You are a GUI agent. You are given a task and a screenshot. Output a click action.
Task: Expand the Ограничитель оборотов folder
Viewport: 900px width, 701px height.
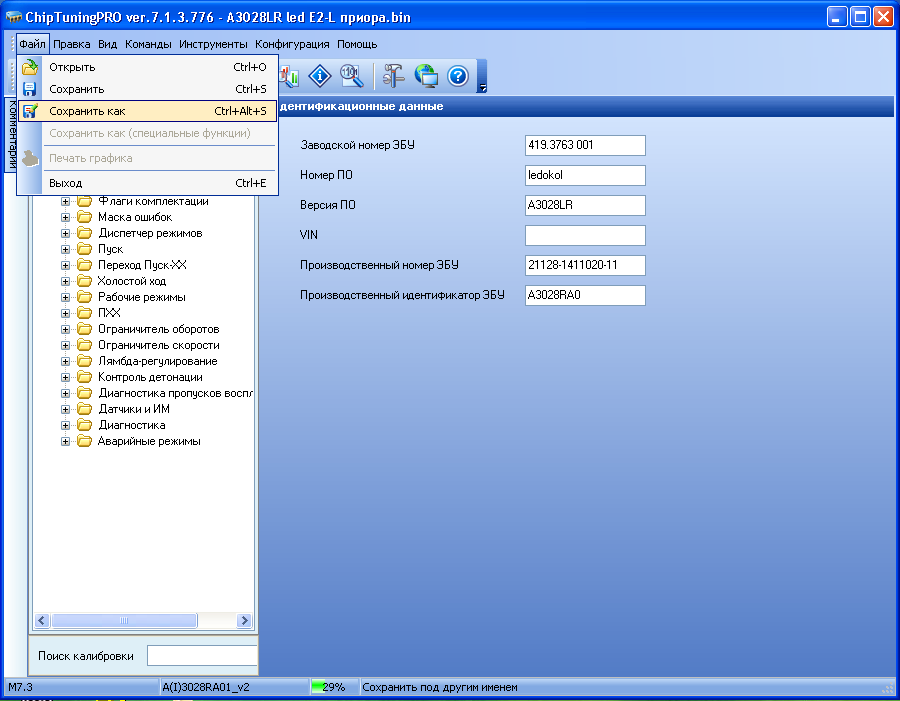point(65,330)
